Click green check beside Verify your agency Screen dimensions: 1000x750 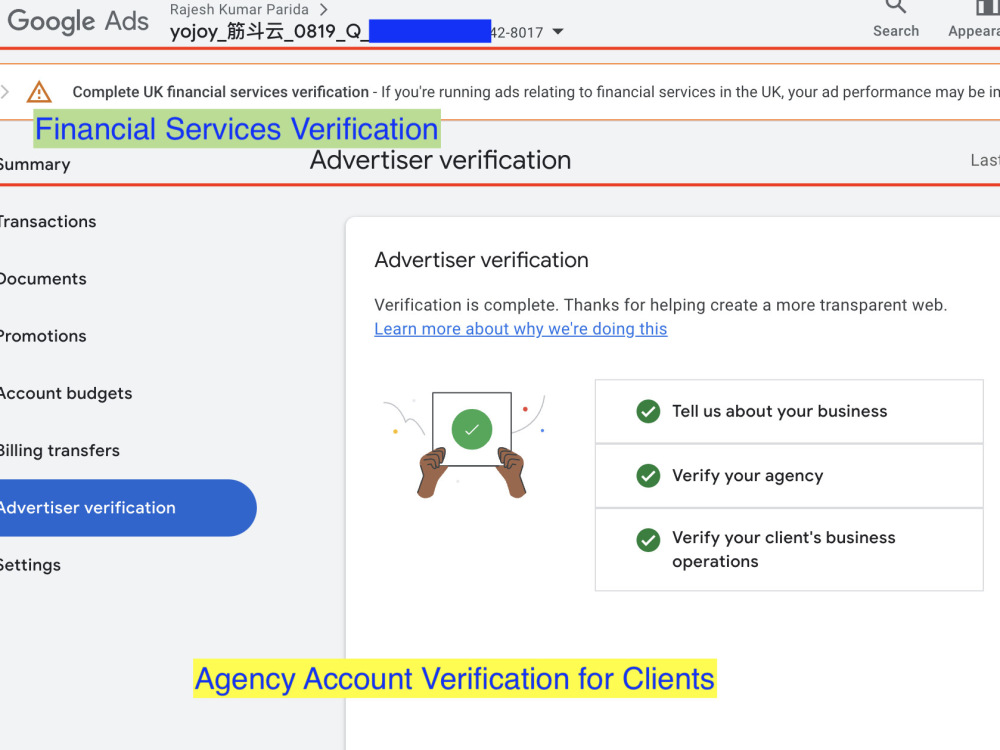click(648, 476)
